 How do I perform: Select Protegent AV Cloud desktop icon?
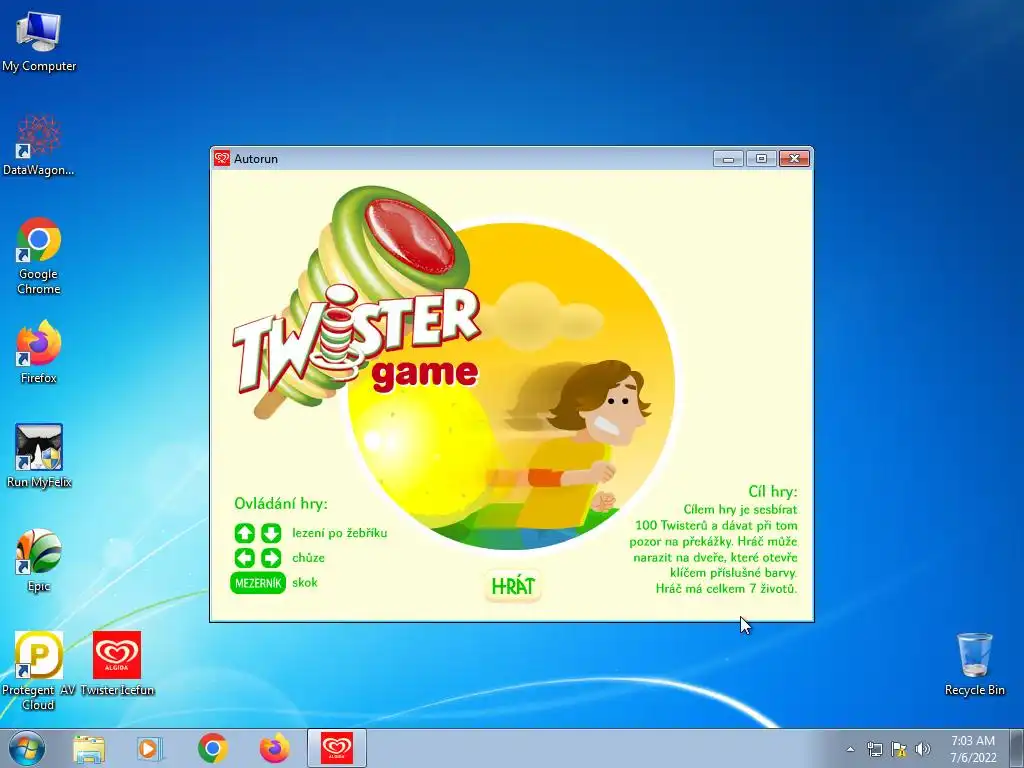tap(39, 671)
